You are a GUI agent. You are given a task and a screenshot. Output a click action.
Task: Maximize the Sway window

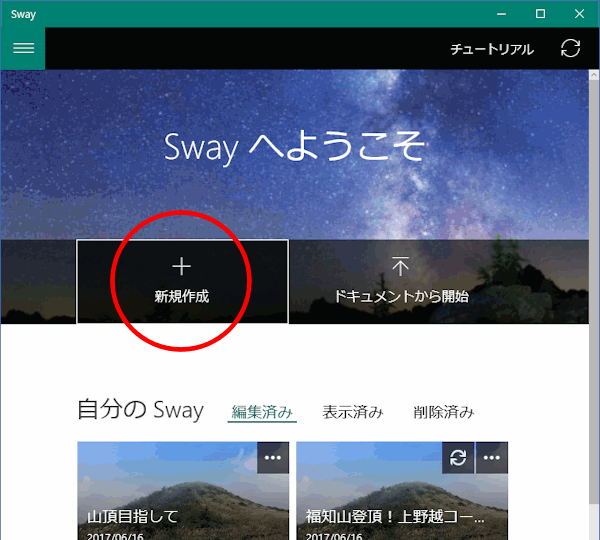540,14
